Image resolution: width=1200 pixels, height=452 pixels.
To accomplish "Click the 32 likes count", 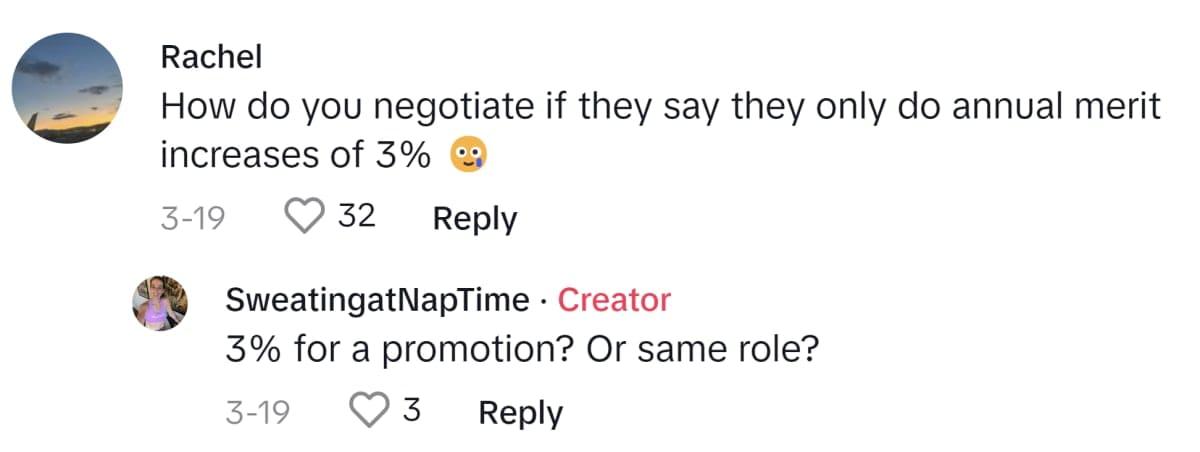I will 356,217.
